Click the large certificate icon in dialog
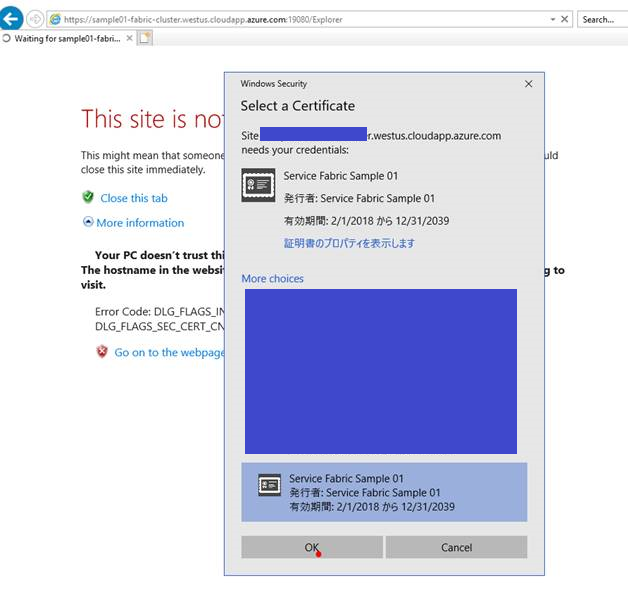Screen dimensions: 628x590 (x=258, y=185)
